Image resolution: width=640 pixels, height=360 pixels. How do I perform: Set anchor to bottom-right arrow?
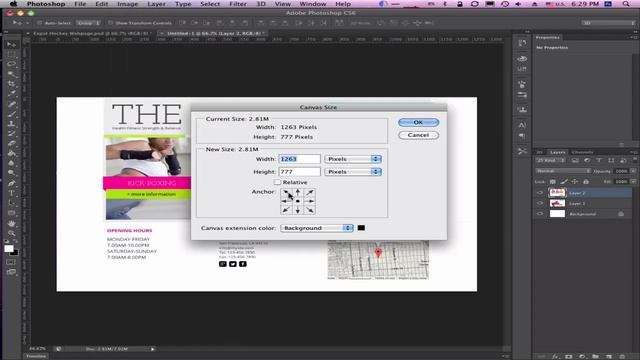[x=310, y=210]
